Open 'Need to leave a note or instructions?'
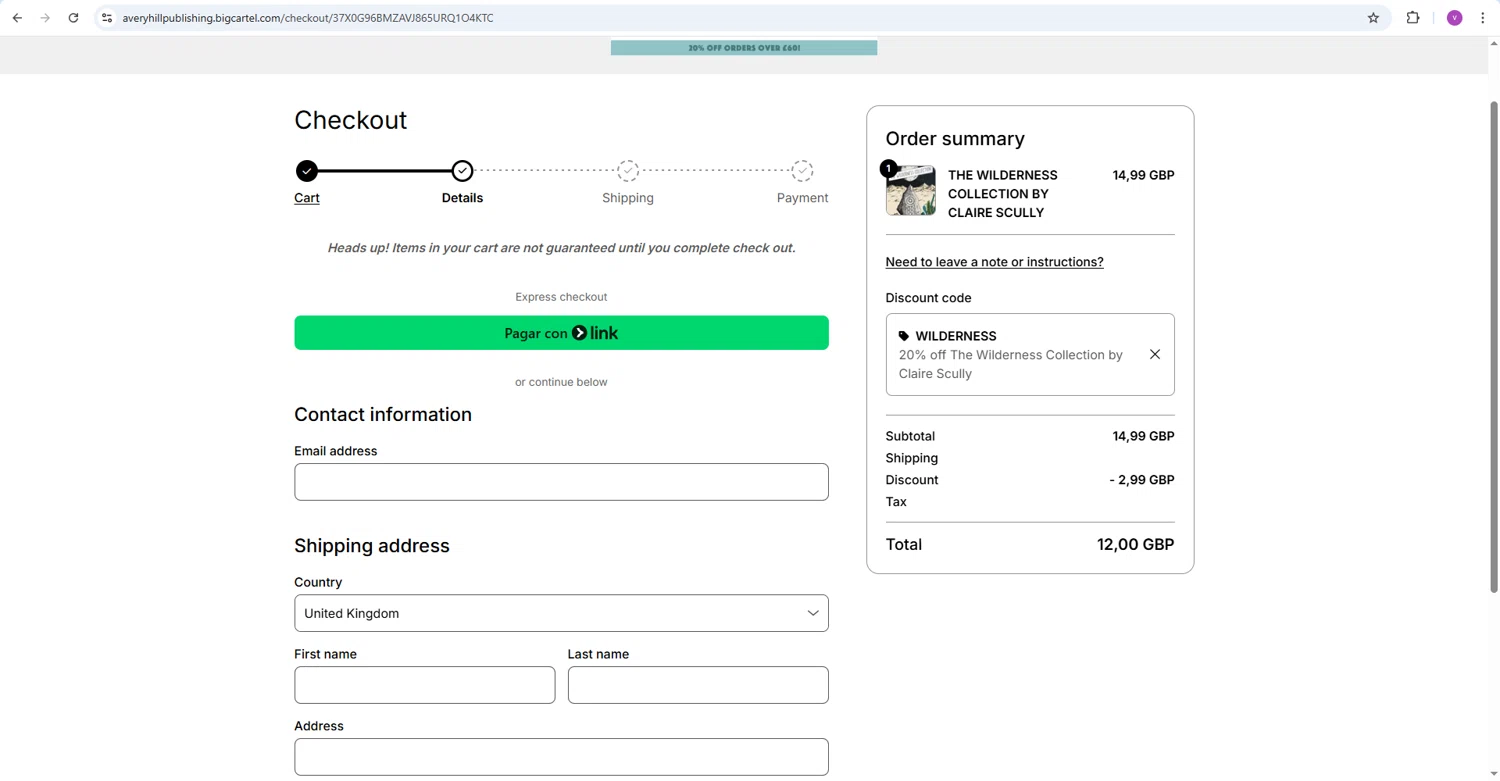The height and width of the screenshot is (781, 1500). pyautogui.click(x=994, y=262)
